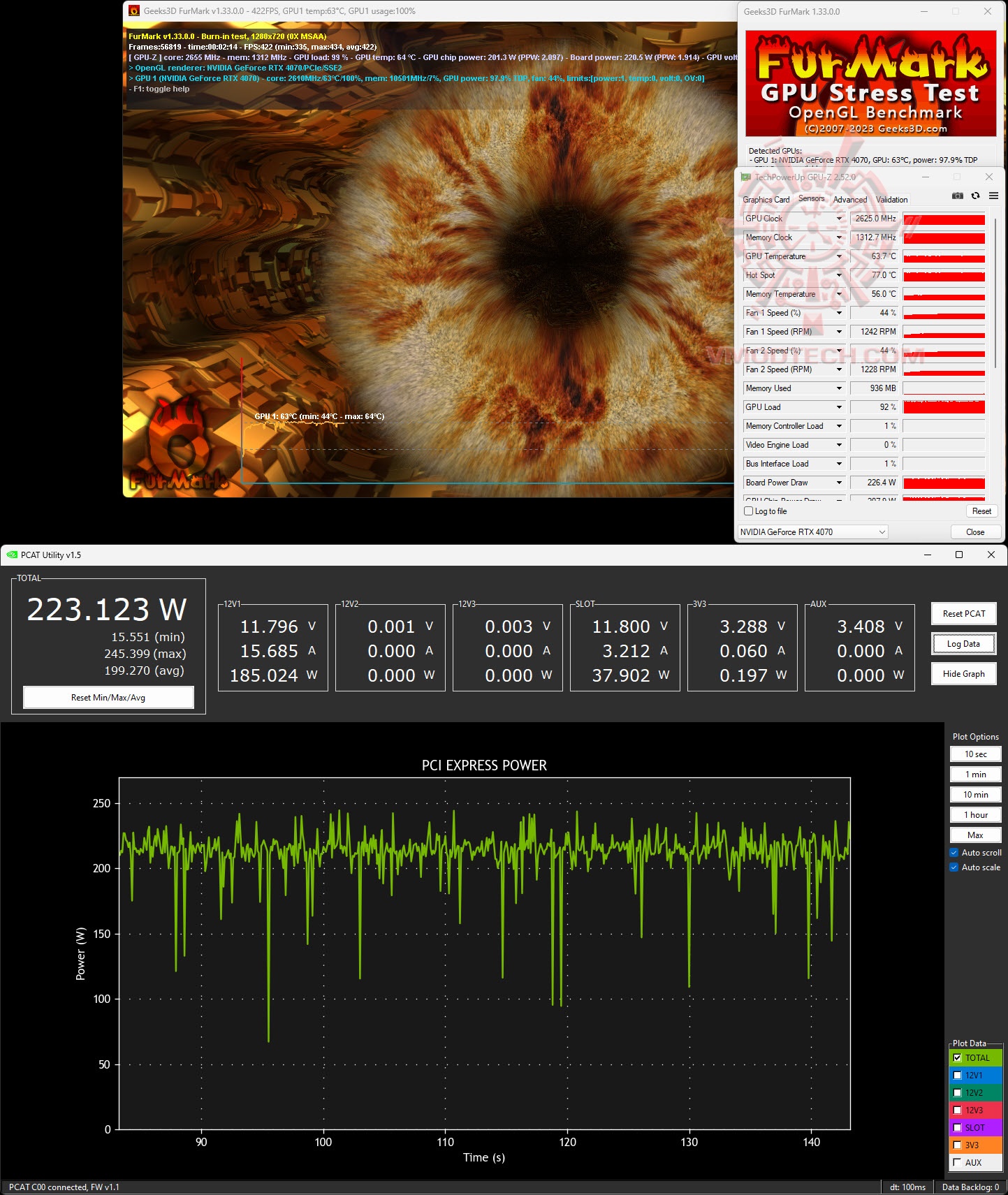This screenshot has width=1008, height=1195.
Task: Set plot range to 10 min
Action: tap(975, 795)
